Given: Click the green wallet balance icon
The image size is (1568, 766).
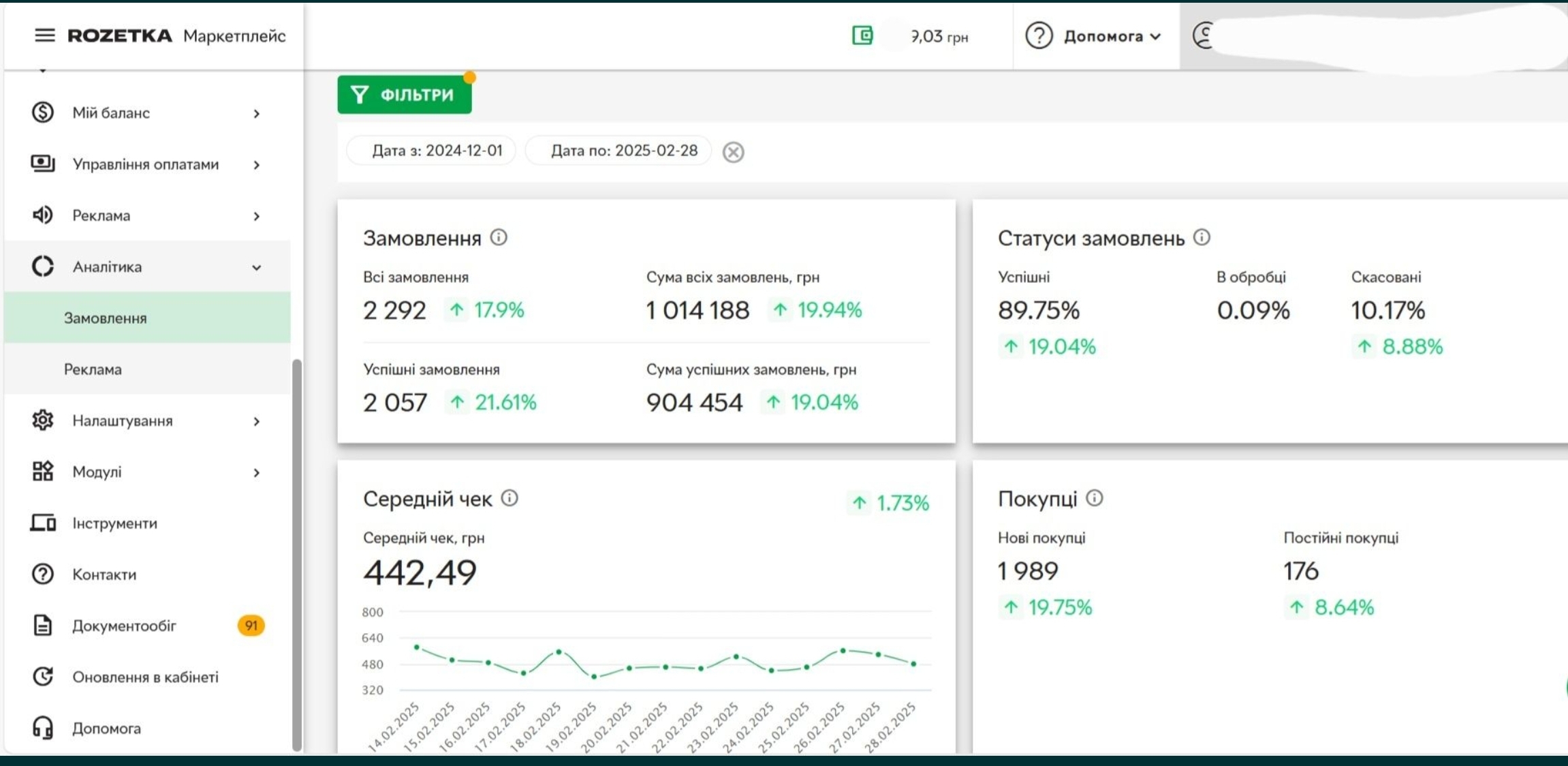Looking at the screenshot, I should (862, 35).
